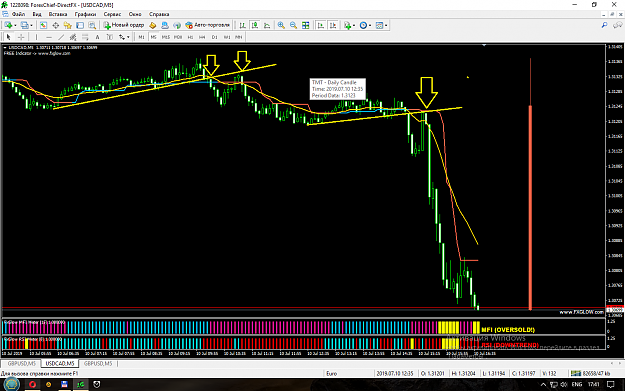Select the cursor pointer tool
The width and height of the screenshot is (625, 391).
8,37
